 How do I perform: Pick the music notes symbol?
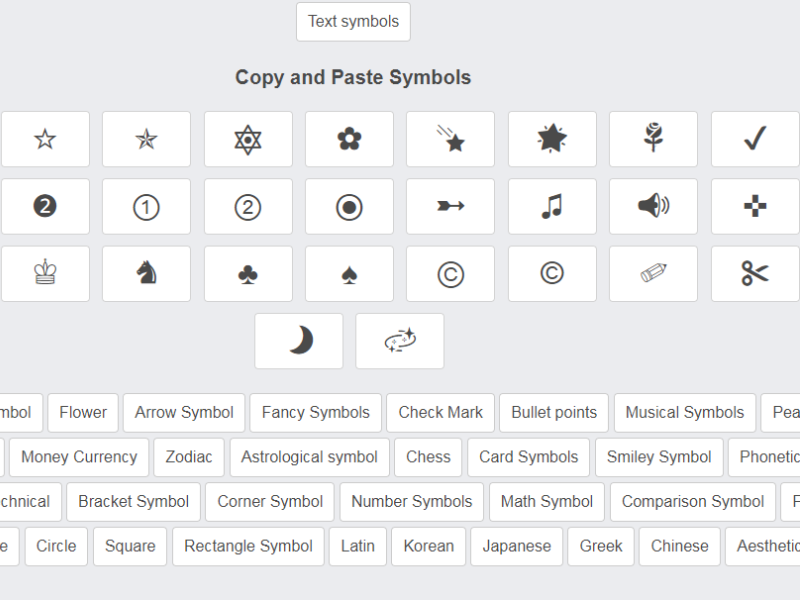coord(552,206)
